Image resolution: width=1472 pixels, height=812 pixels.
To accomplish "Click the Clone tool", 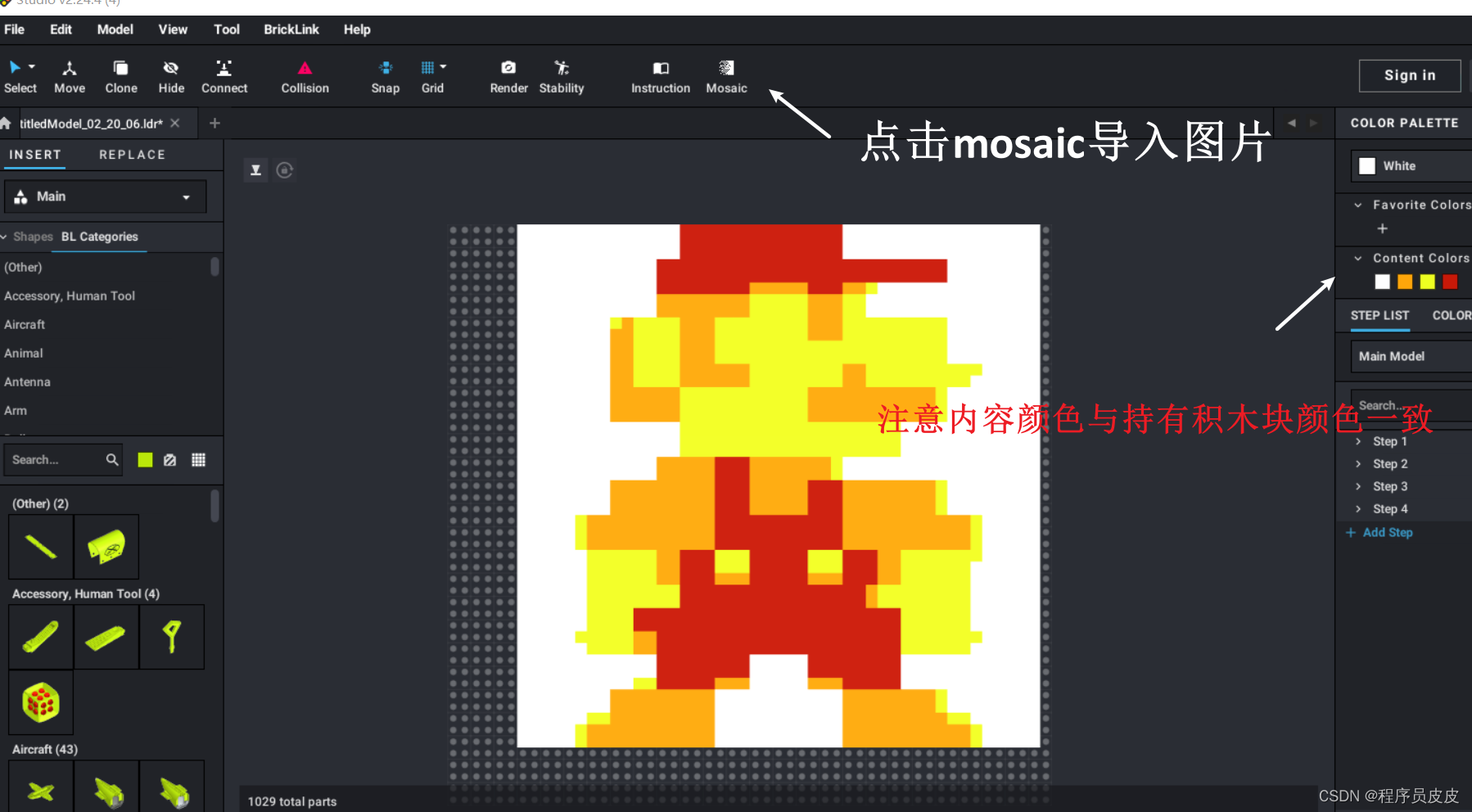I will tap(121, 77).
